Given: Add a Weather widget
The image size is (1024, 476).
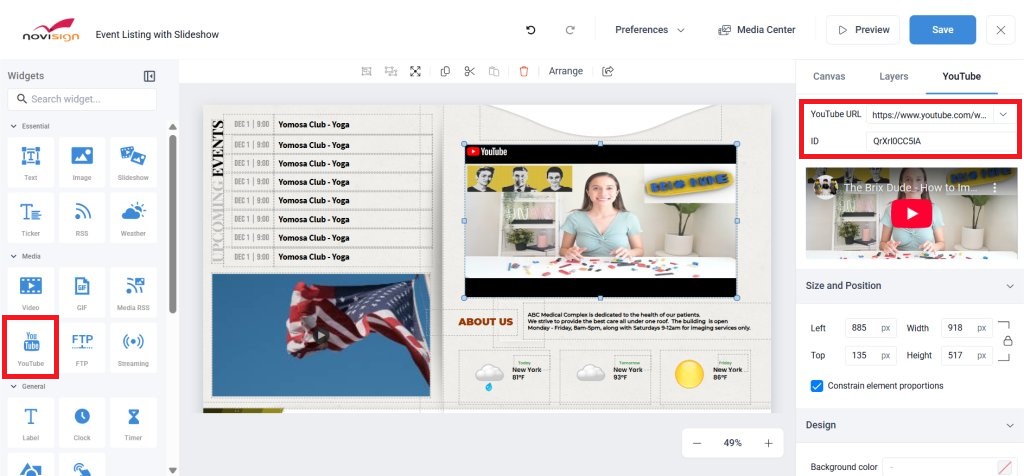Looking at the screenshot, I should 133,218.
